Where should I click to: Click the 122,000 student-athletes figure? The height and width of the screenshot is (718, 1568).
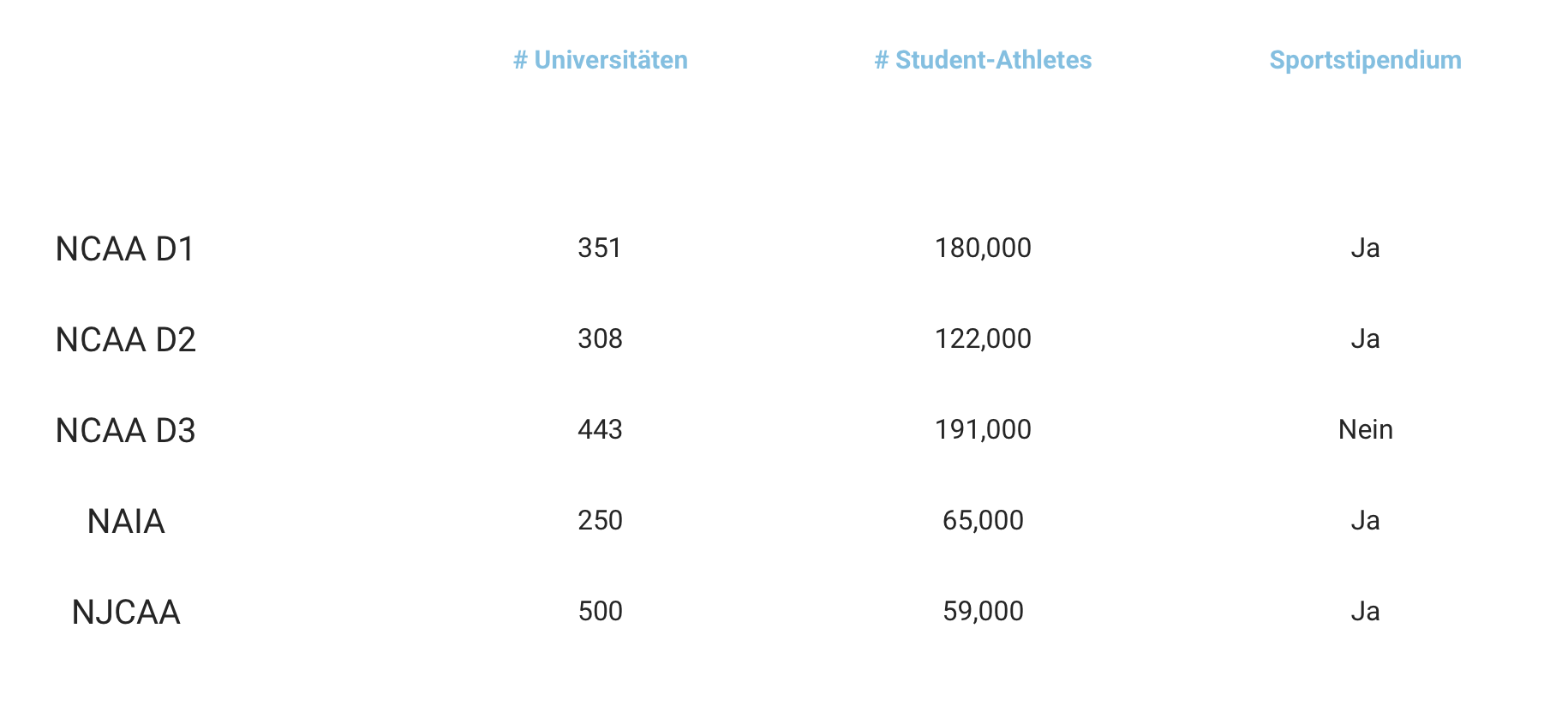(983, 339)
